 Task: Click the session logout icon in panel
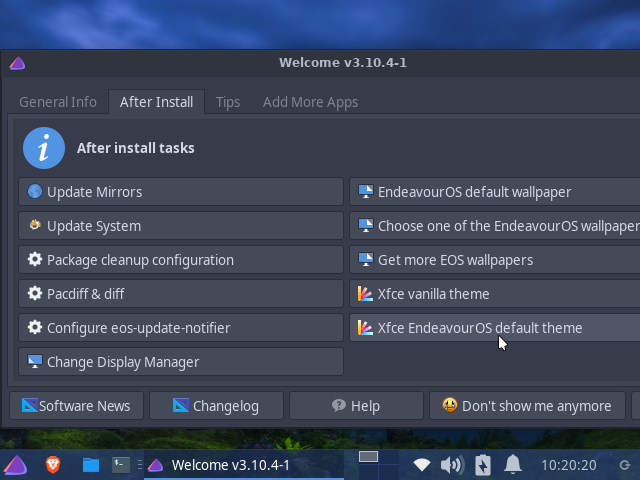(624, 465)
